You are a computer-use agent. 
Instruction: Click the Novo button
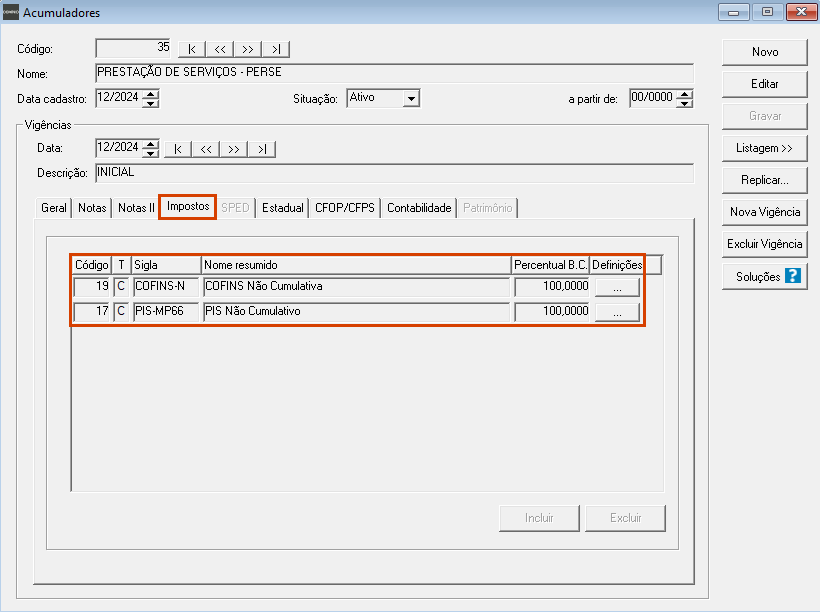click(x=765, y=52)
